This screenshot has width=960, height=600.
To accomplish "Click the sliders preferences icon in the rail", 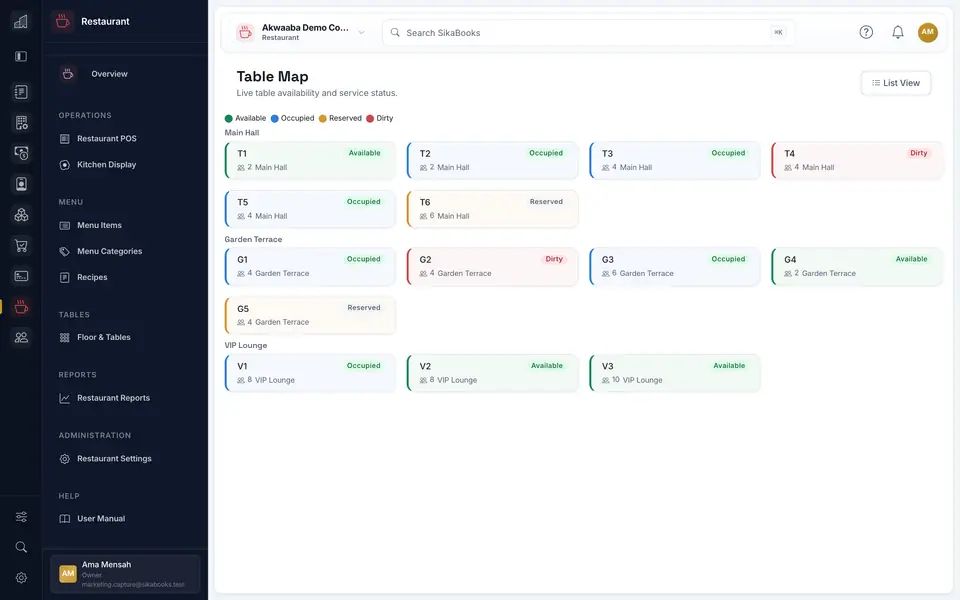I will coord(21,517).
